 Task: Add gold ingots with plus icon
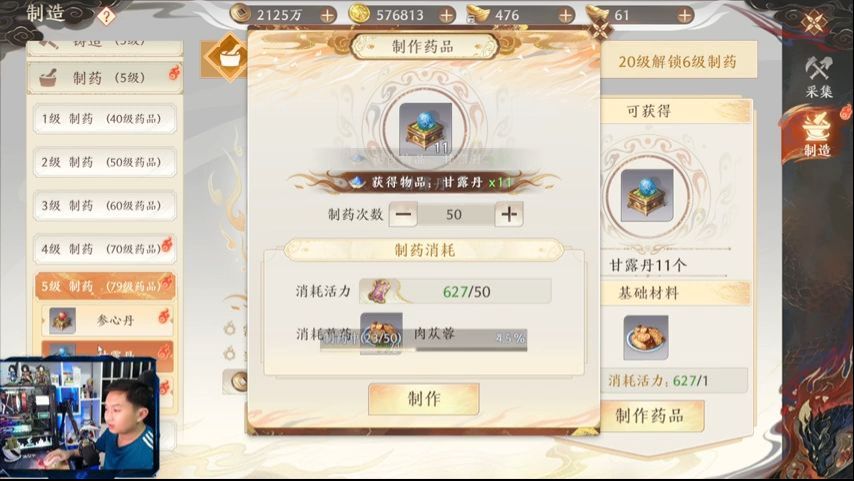point(685,15)
